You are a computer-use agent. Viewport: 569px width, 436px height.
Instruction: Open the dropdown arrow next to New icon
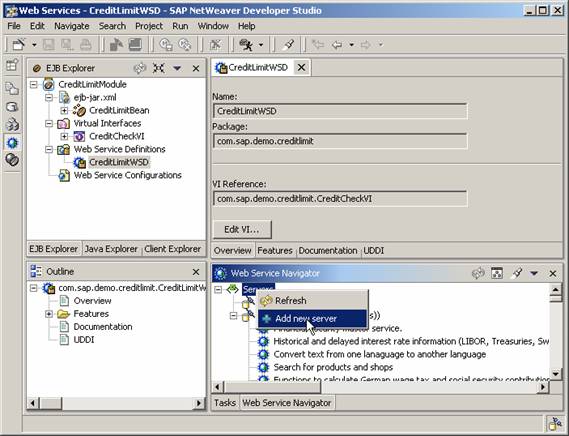pyautogui.click(x=34, y=45)
